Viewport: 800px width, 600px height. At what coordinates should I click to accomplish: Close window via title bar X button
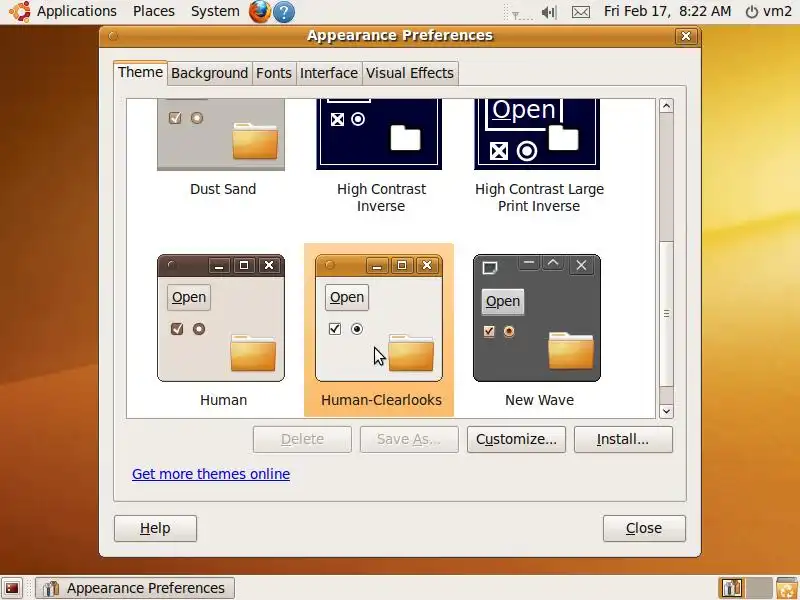pos(686,36)
